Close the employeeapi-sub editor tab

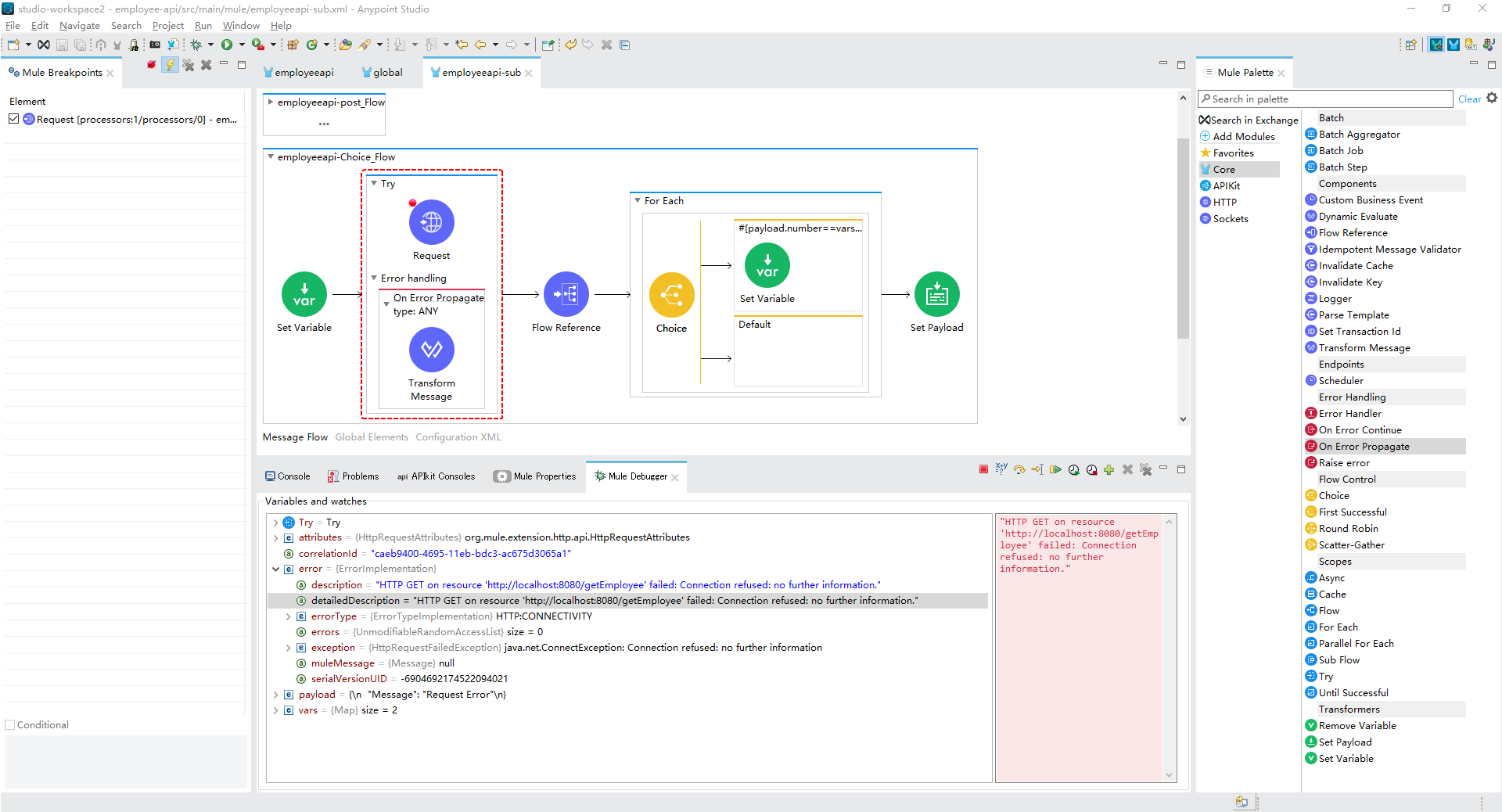(529, 73)
